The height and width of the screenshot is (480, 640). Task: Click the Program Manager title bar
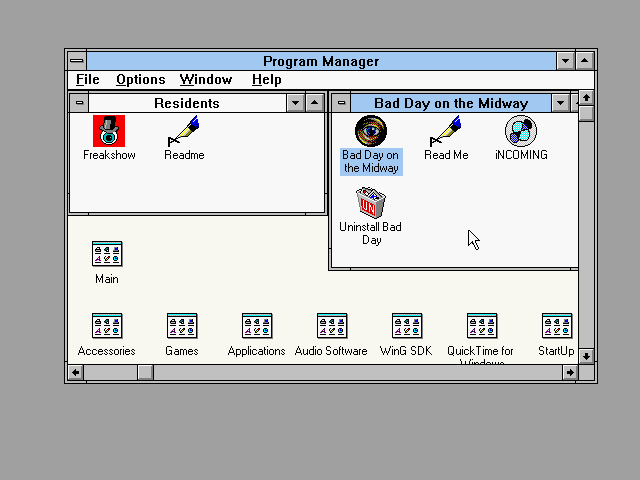point(321,61)
